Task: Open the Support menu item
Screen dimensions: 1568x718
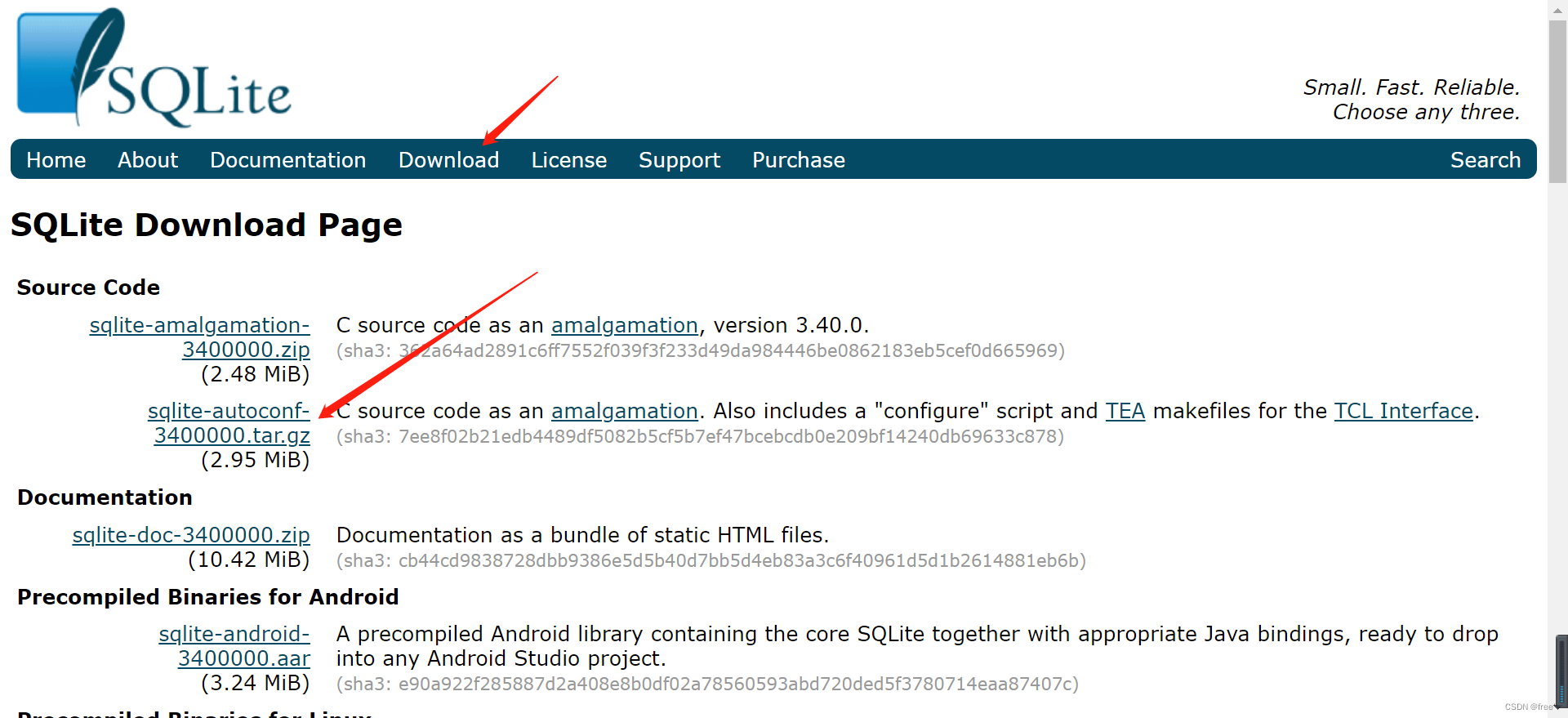Action: tap(679, 160)
